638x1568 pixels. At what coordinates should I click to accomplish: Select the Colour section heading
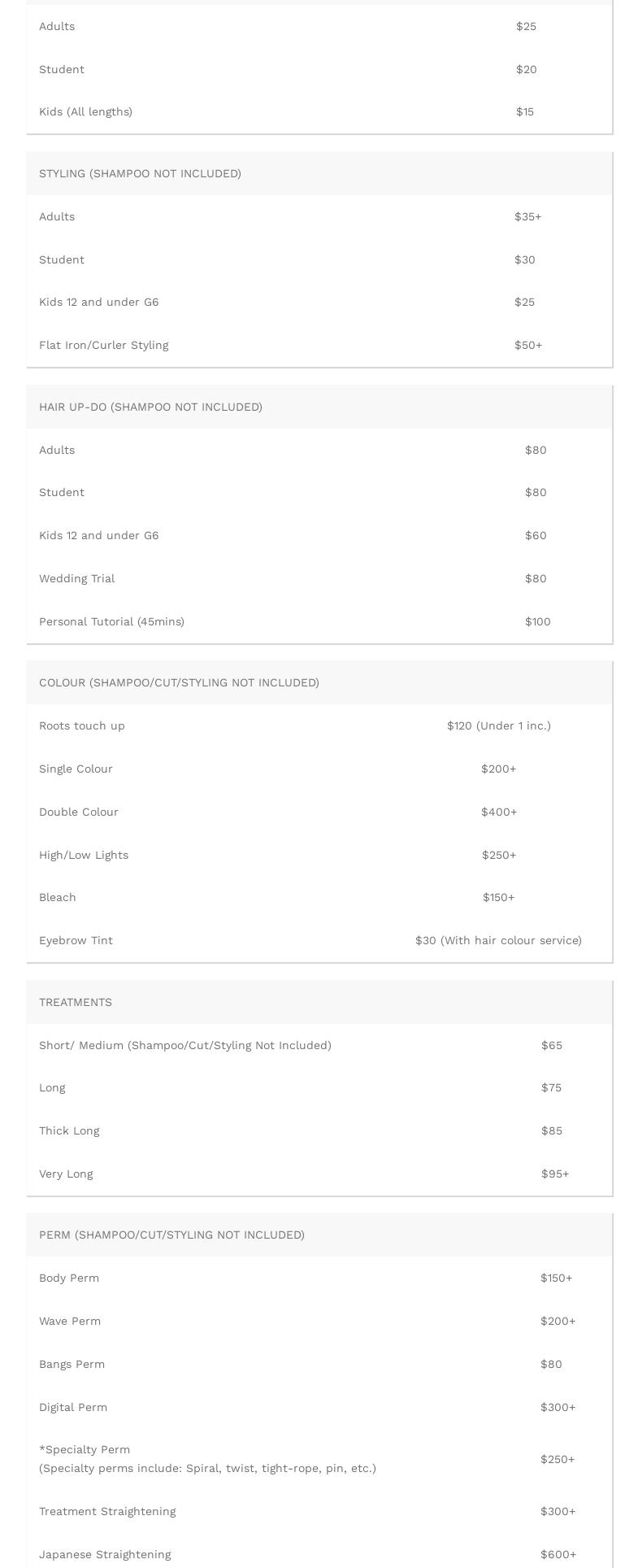coord(179,682)
